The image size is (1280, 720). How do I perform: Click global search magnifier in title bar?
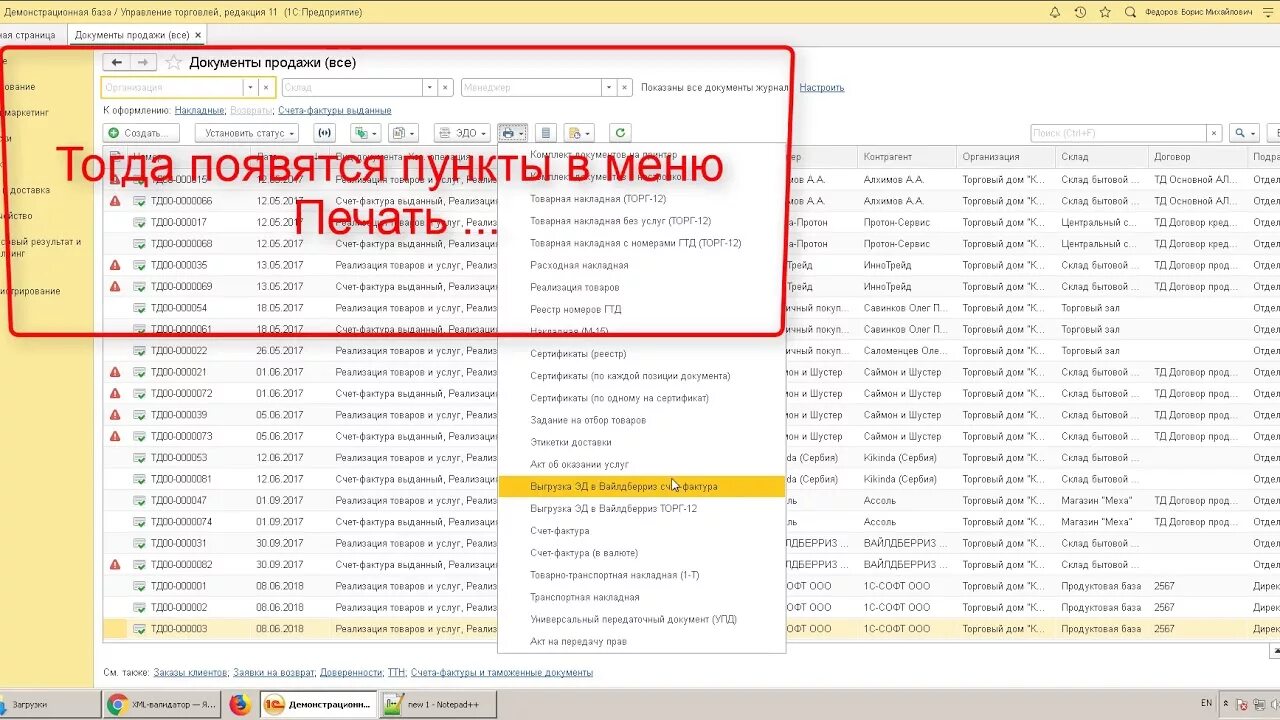(1130, 12)
